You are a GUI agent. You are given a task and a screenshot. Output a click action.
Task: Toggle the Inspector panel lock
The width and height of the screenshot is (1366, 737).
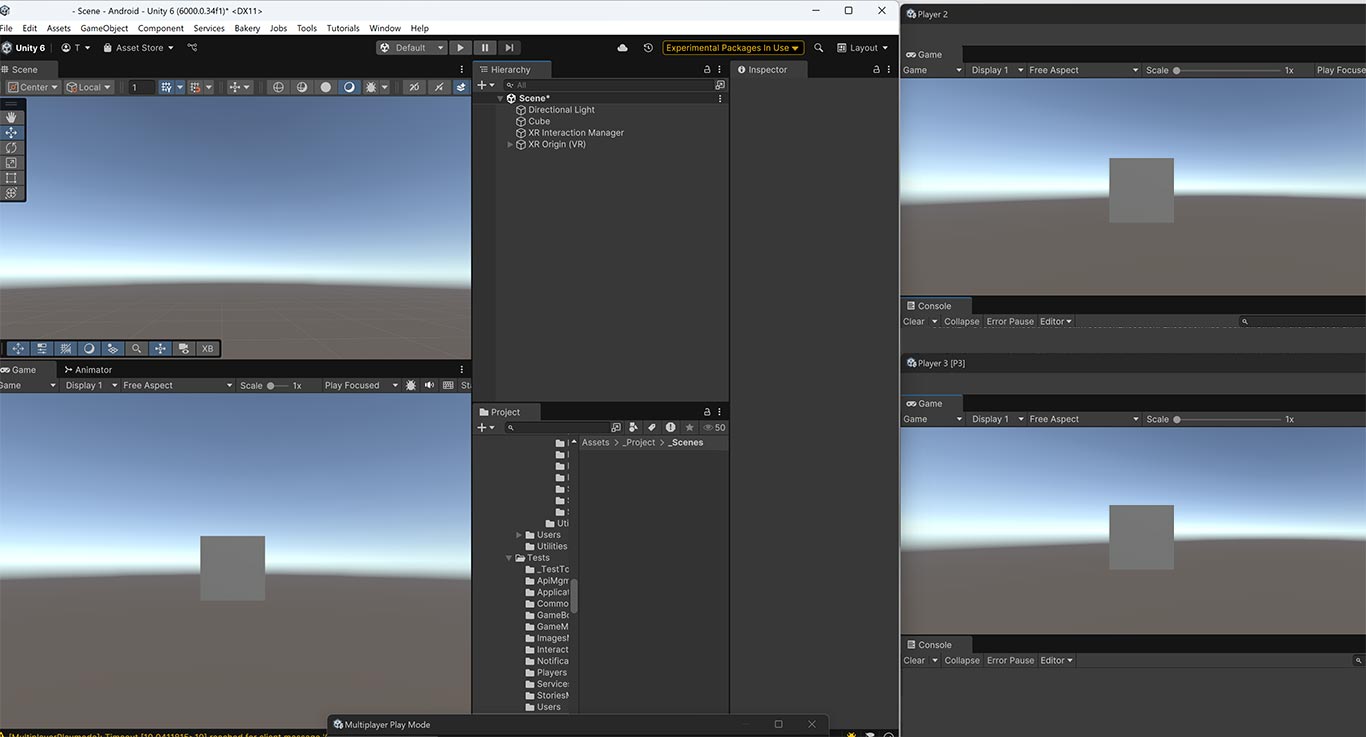point(876,70)
